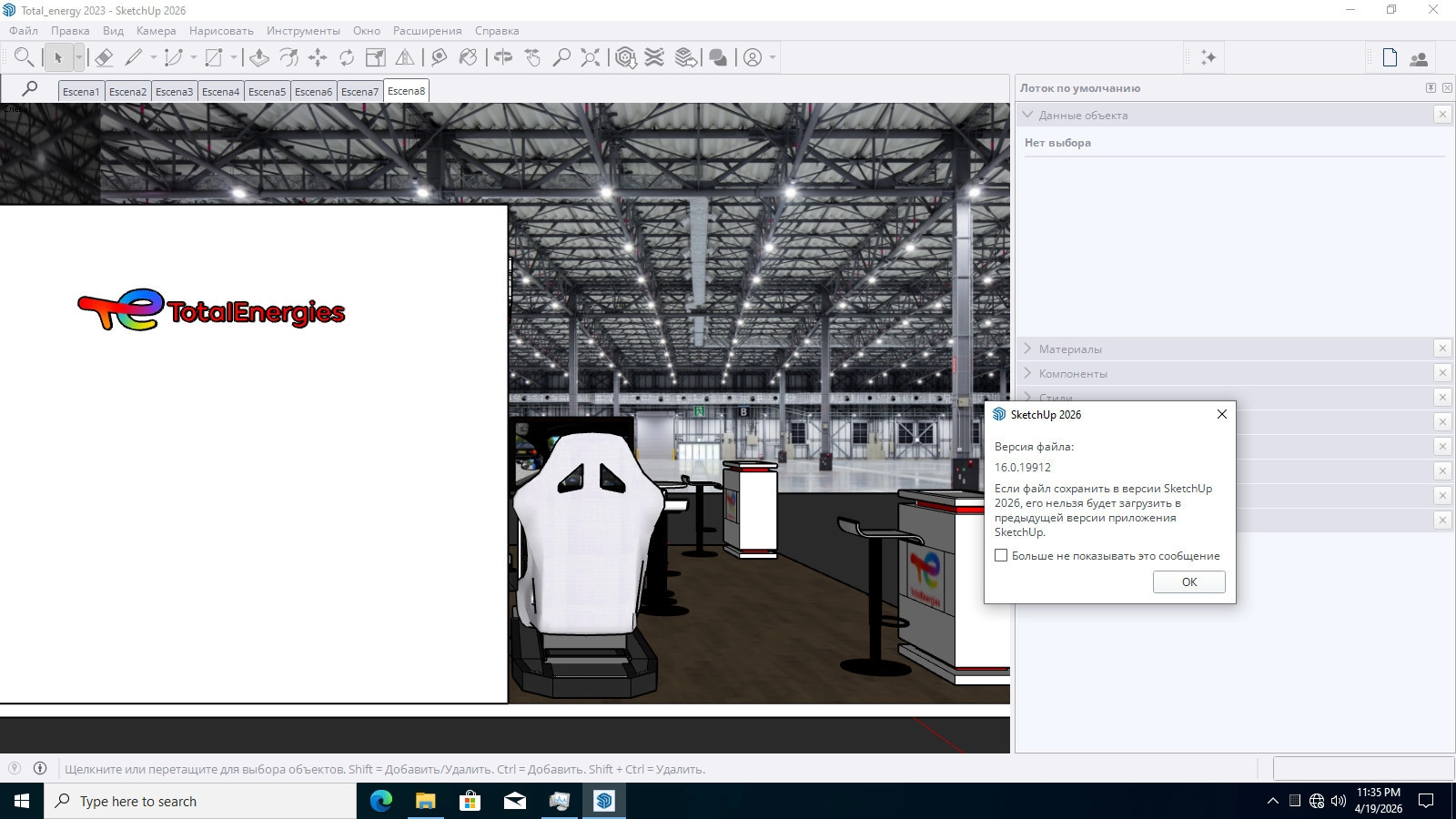Screen dimensions: 1456x819
Task: Select the Tape Measure tool
Action: pos(439,57)
